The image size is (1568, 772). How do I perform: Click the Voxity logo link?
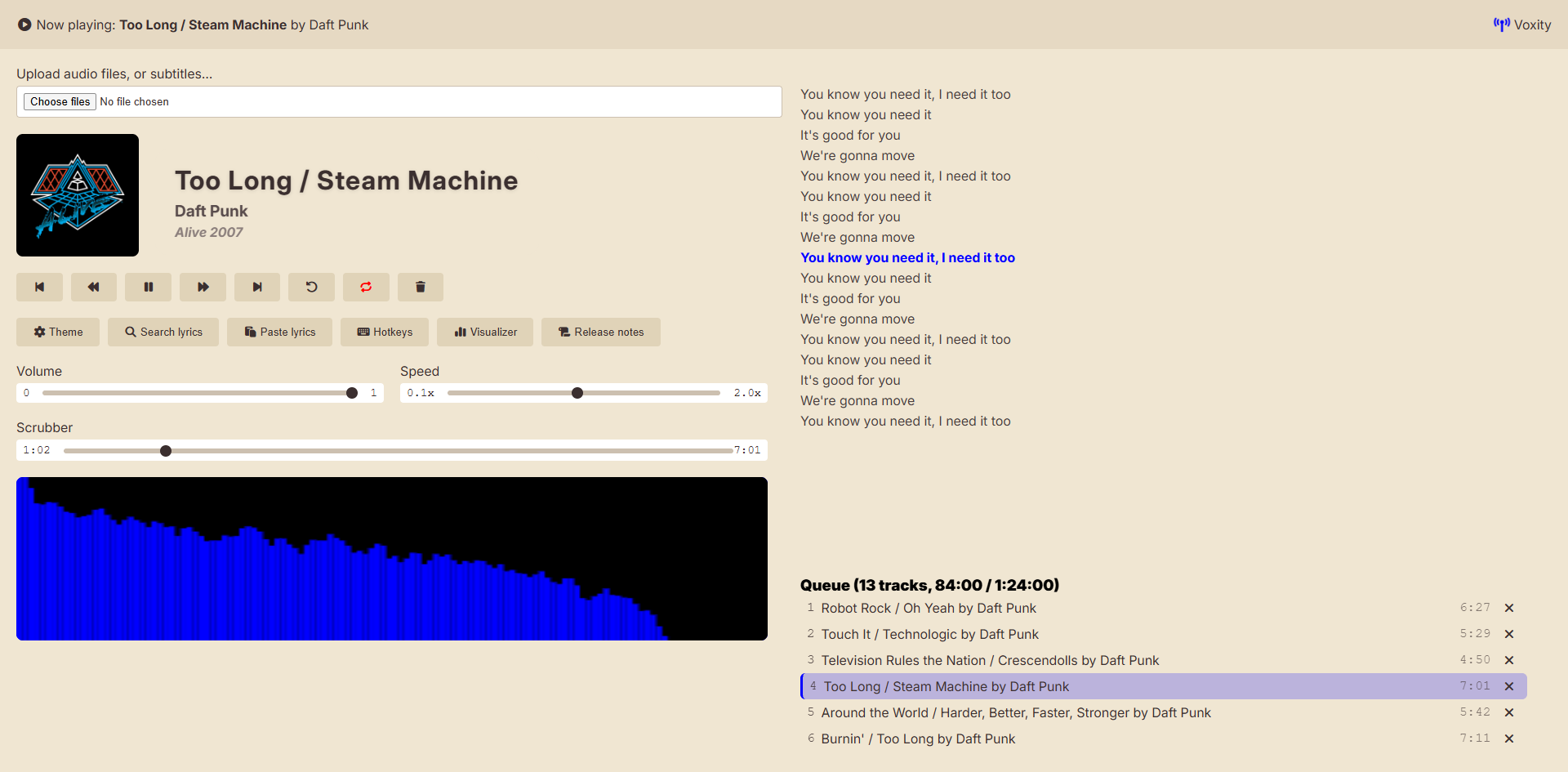1522,25
